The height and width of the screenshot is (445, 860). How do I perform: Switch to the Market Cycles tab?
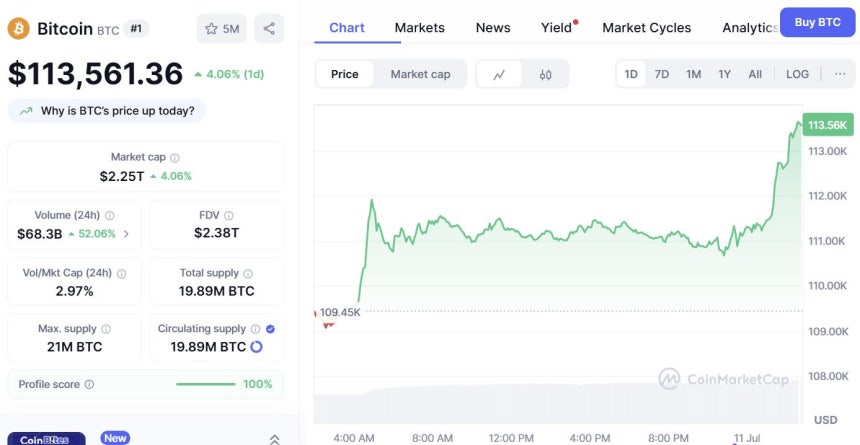pos(646,27)
